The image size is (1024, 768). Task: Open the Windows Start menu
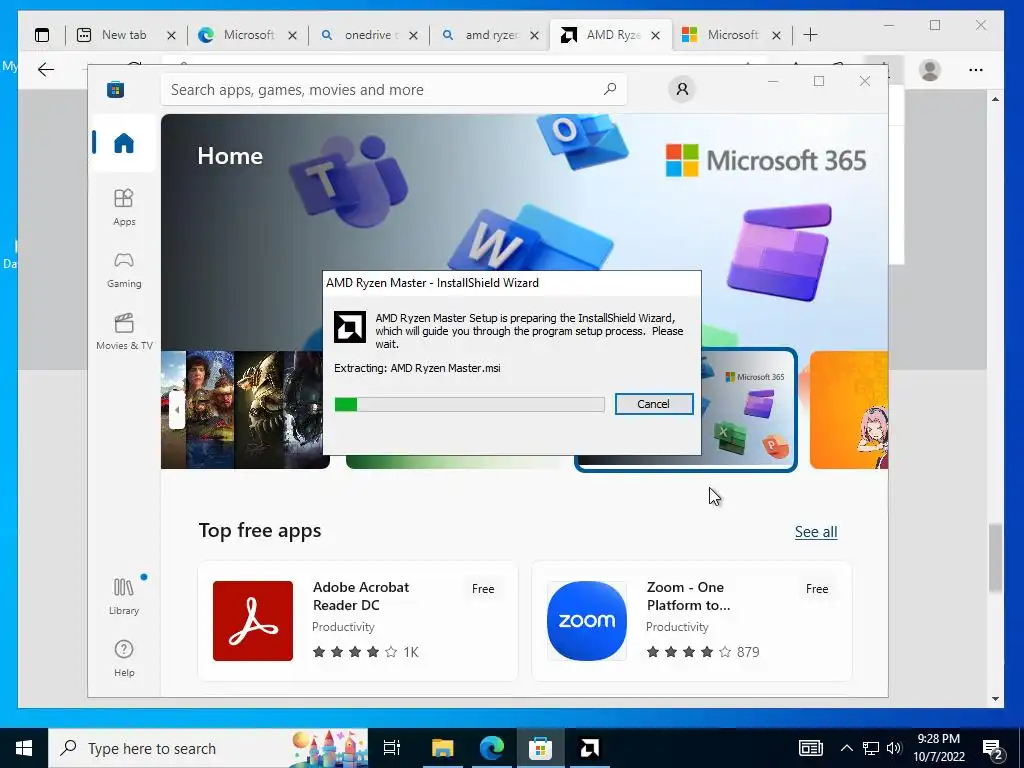coord(24,748)
